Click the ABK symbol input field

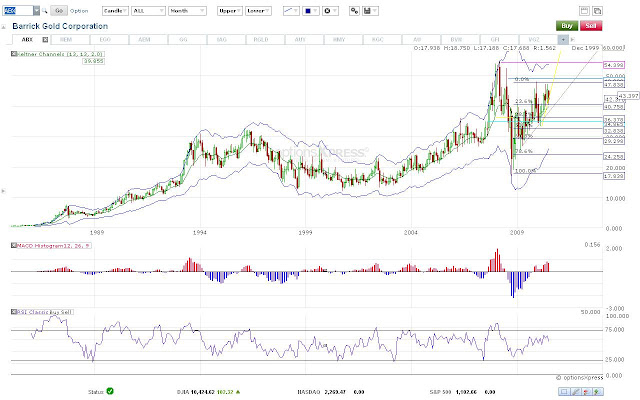[18, 11]
